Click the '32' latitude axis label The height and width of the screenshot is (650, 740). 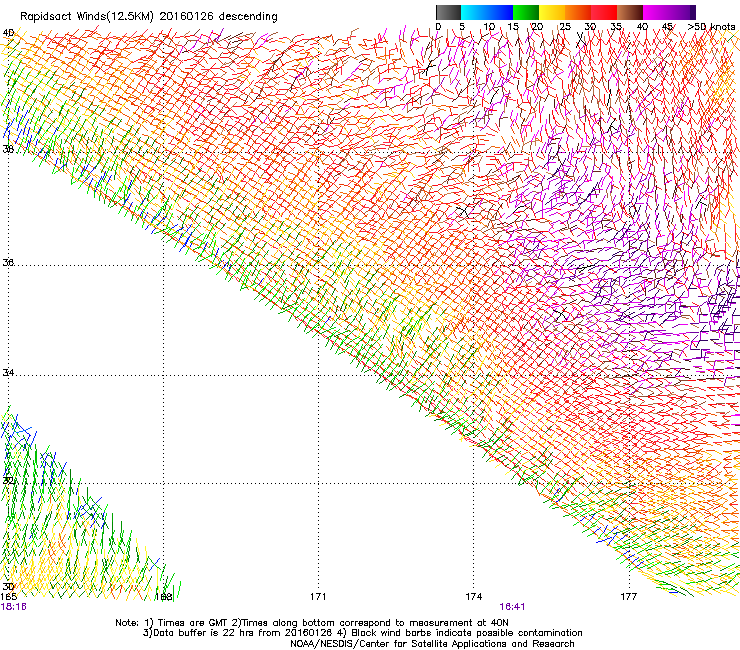pos(8,481)
